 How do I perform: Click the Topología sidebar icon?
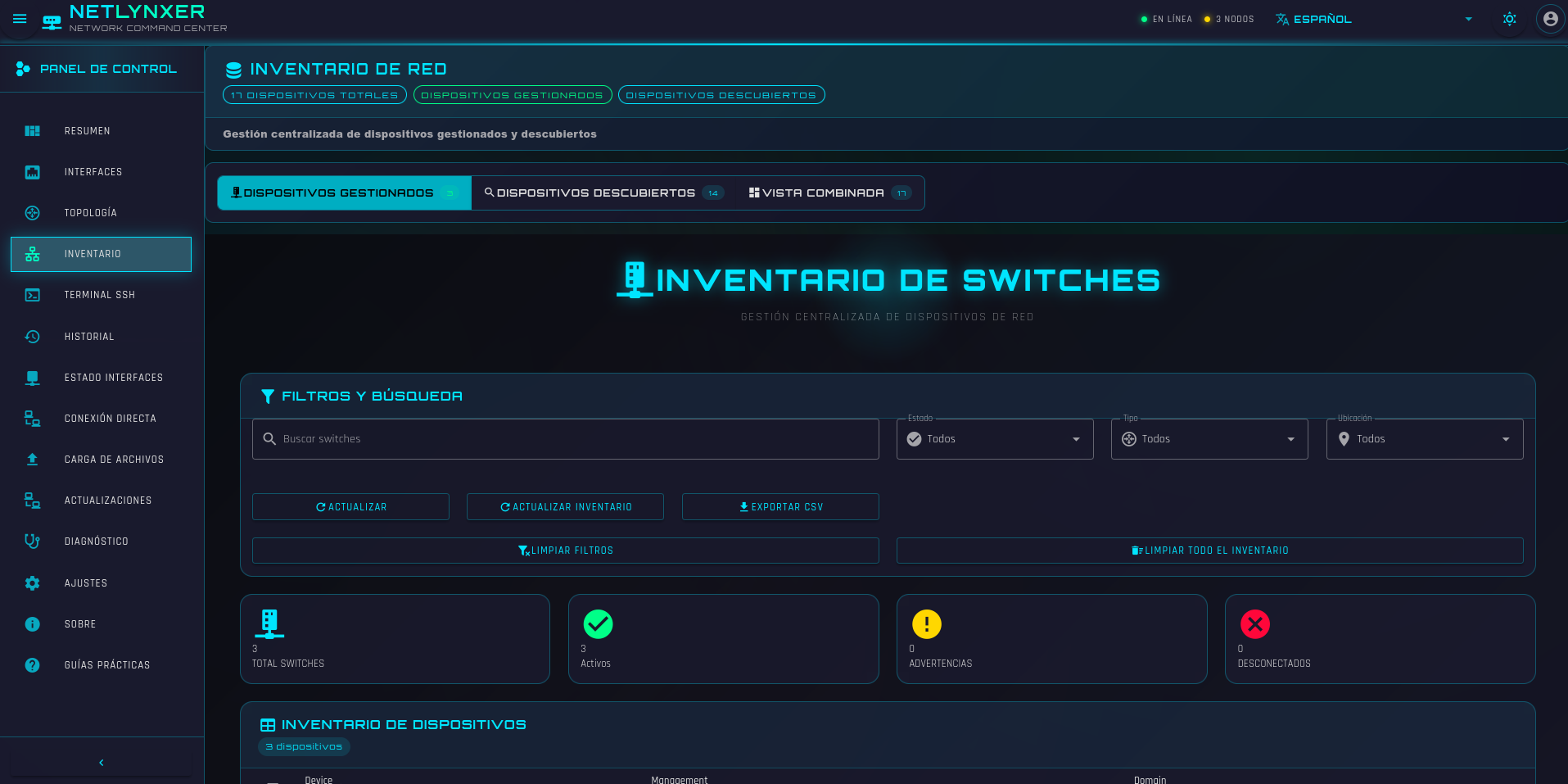[32, 213]
